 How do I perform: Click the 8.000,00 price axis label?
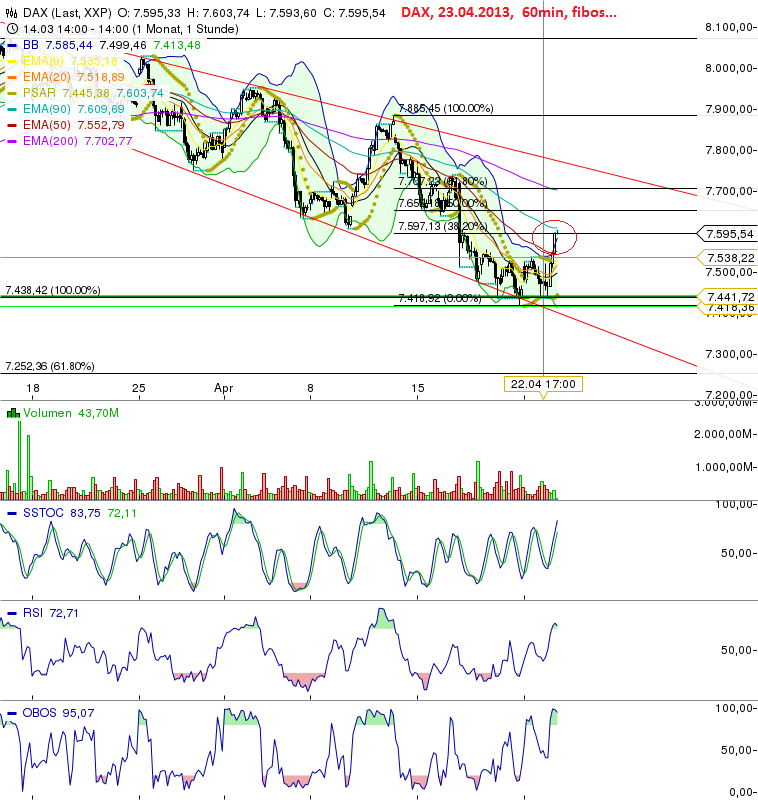(728, 68)
